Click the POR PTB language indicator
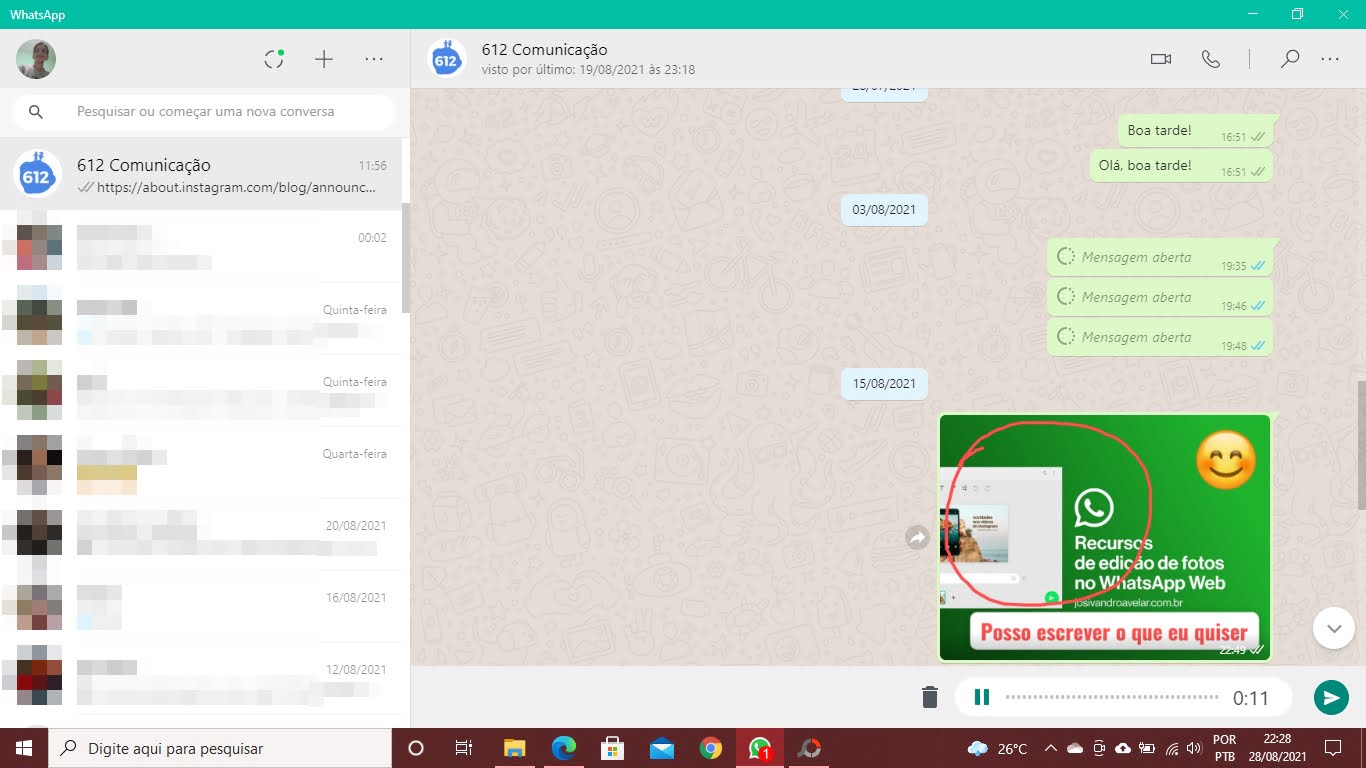1366x768 pixels. (1224, 748)
